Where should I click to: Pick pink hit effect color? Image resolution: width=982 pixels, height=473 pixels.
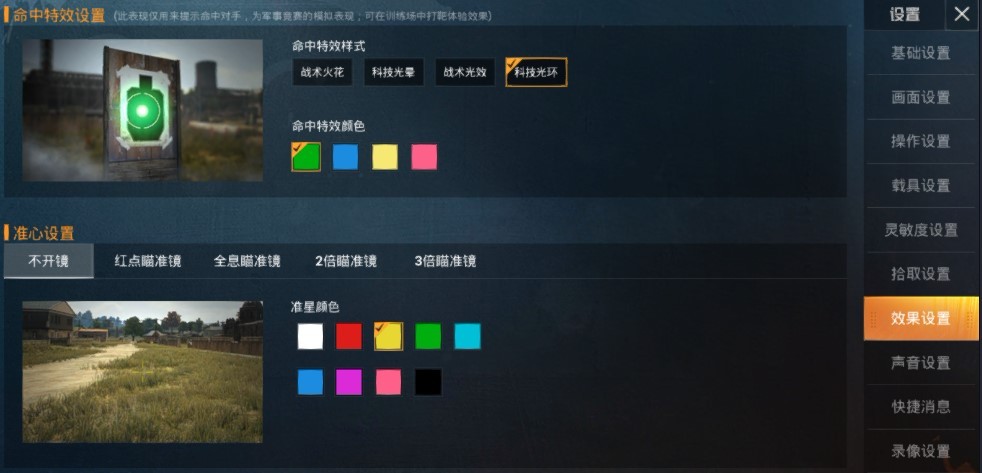pyautogui.click(x=424, y=157)
